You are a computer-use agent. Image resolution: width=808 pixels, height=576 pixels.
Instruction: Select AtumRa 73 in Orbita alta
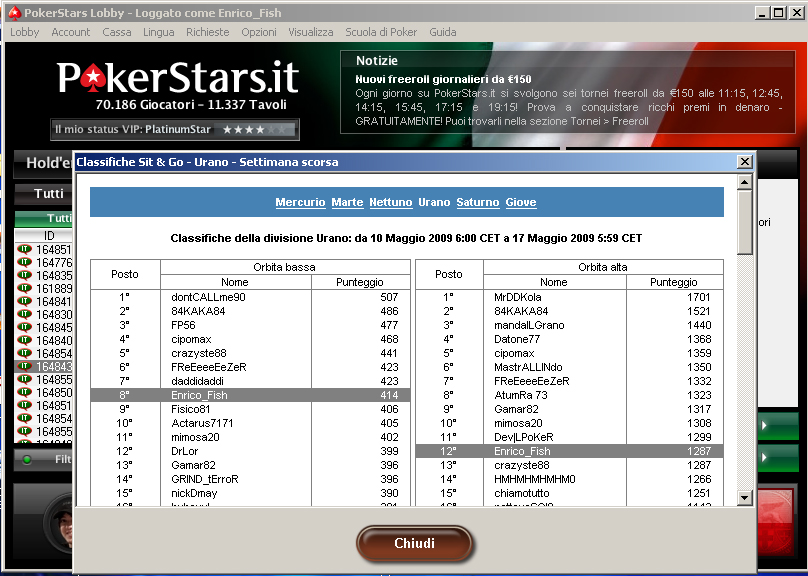pyautogui.click(x=520, y=395)
